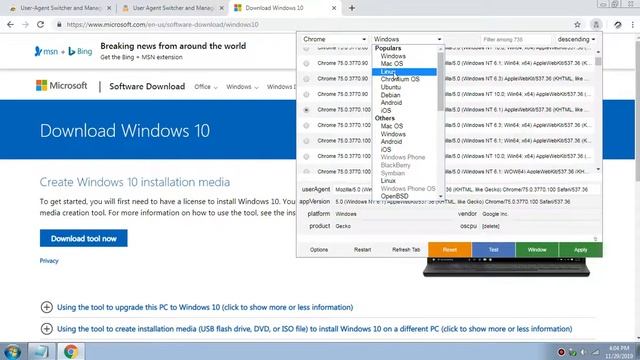Click the red tray icon in the taskbar
This screenshot has width=640, height=360.
[x=561, y=352]
